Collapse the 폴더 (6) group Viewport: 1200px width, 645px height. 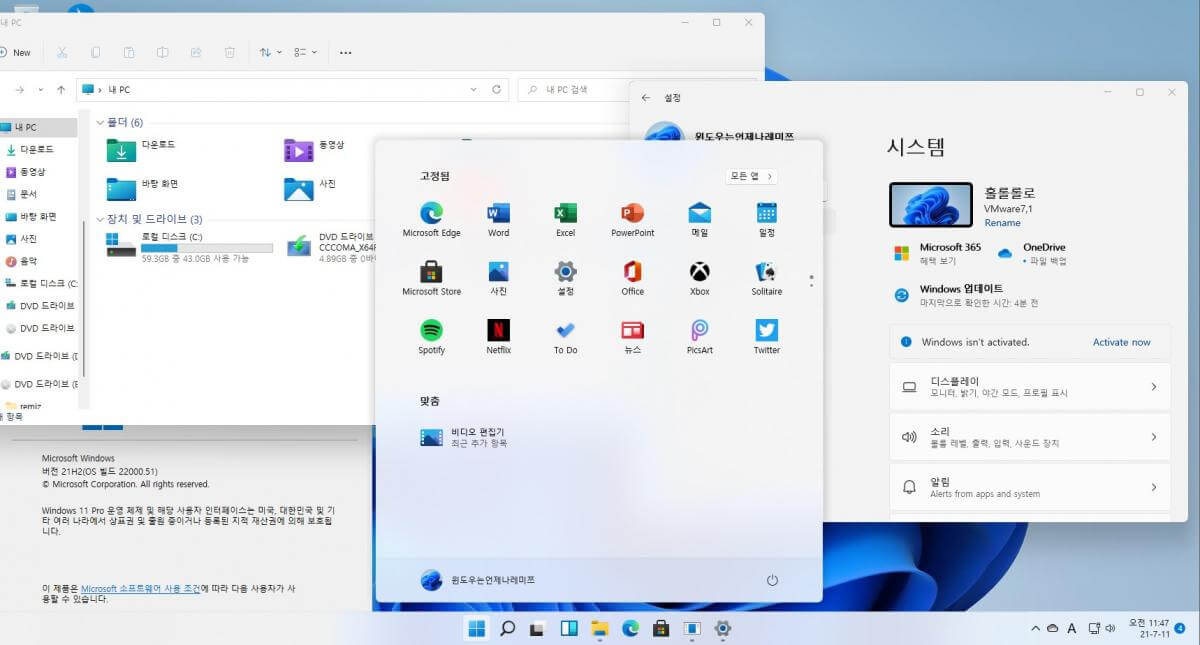pos(100,122)
